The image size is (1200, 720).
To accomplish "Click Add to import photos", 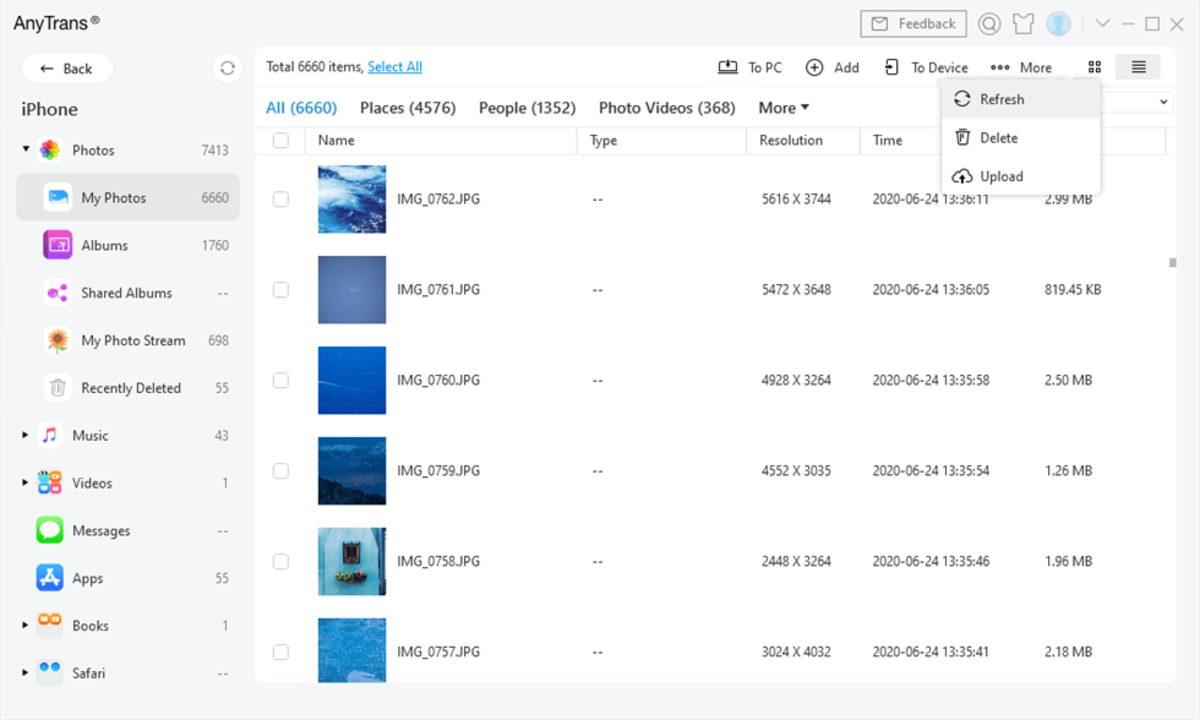I will (x=832, y=67).
